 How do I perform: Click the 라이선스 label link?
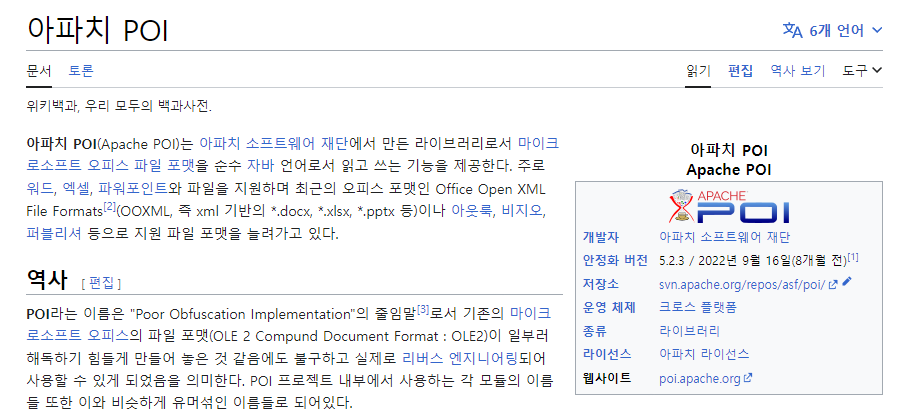607,354
